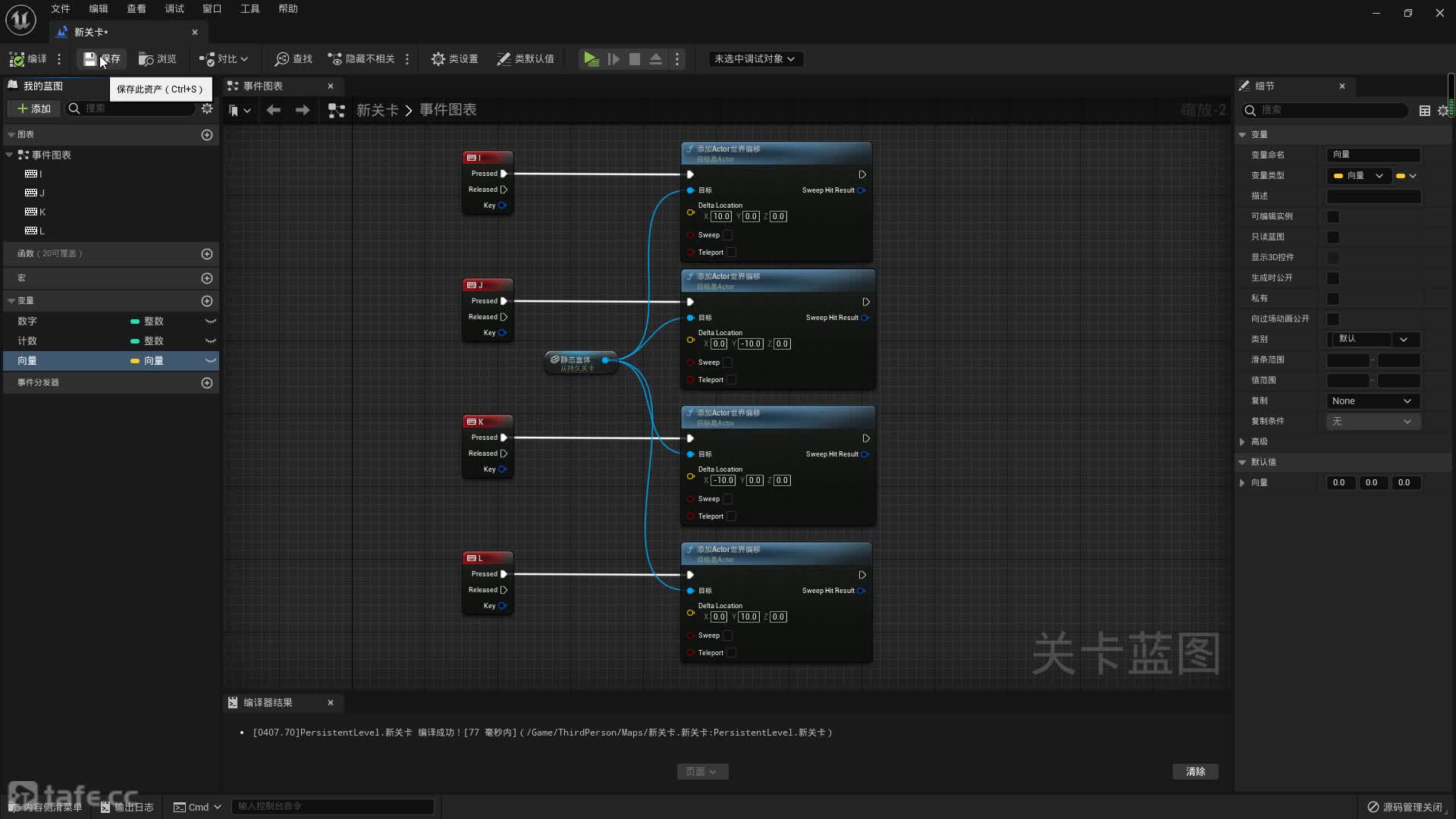
Task: Toggle visibility eye of 计数 variable
Action: point(211,341)
